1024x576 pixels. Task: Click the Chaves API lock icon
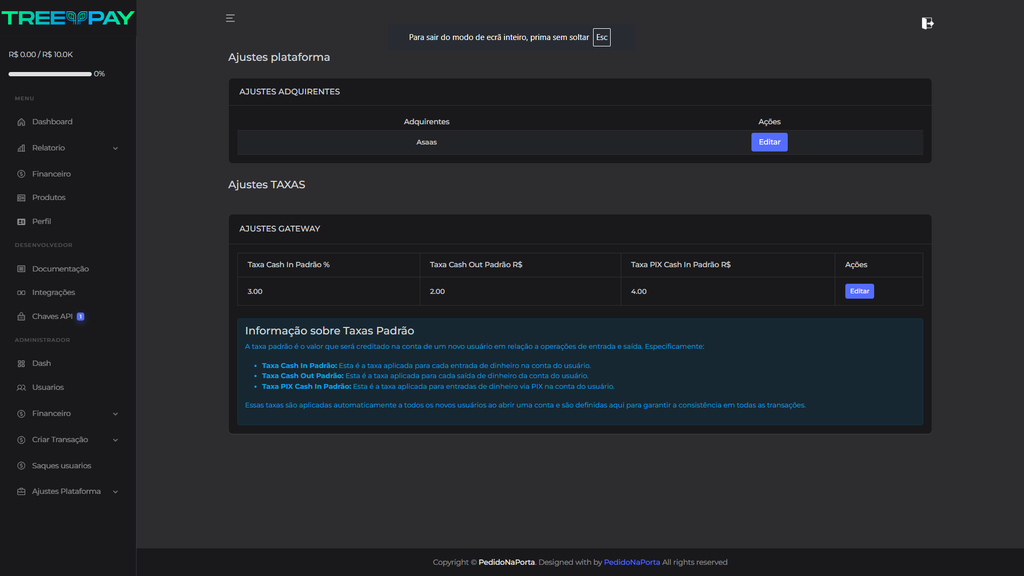[x=22, y=317]
